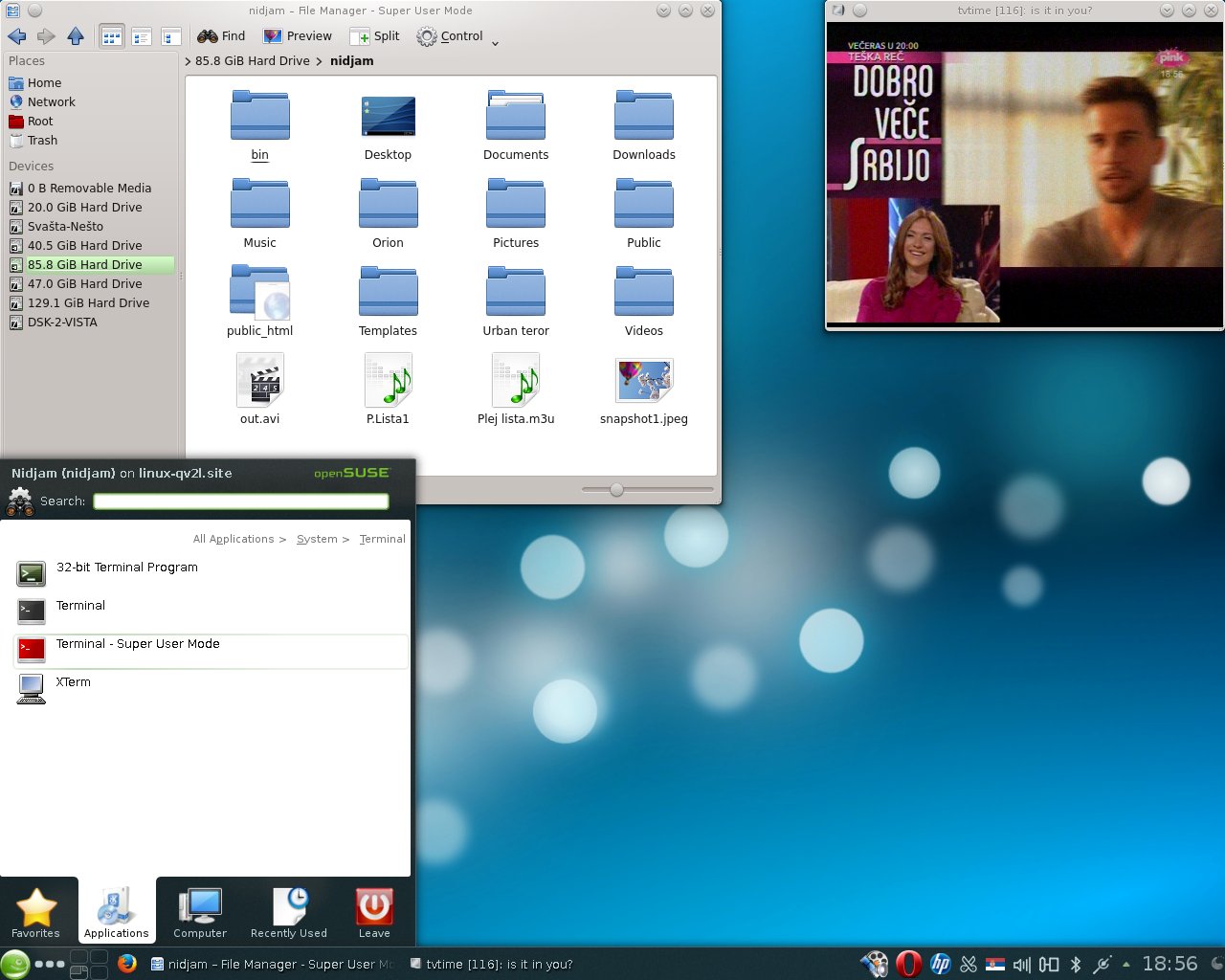Select the Pictures folder icon
1225x980 pixels.
pos(516,203)
